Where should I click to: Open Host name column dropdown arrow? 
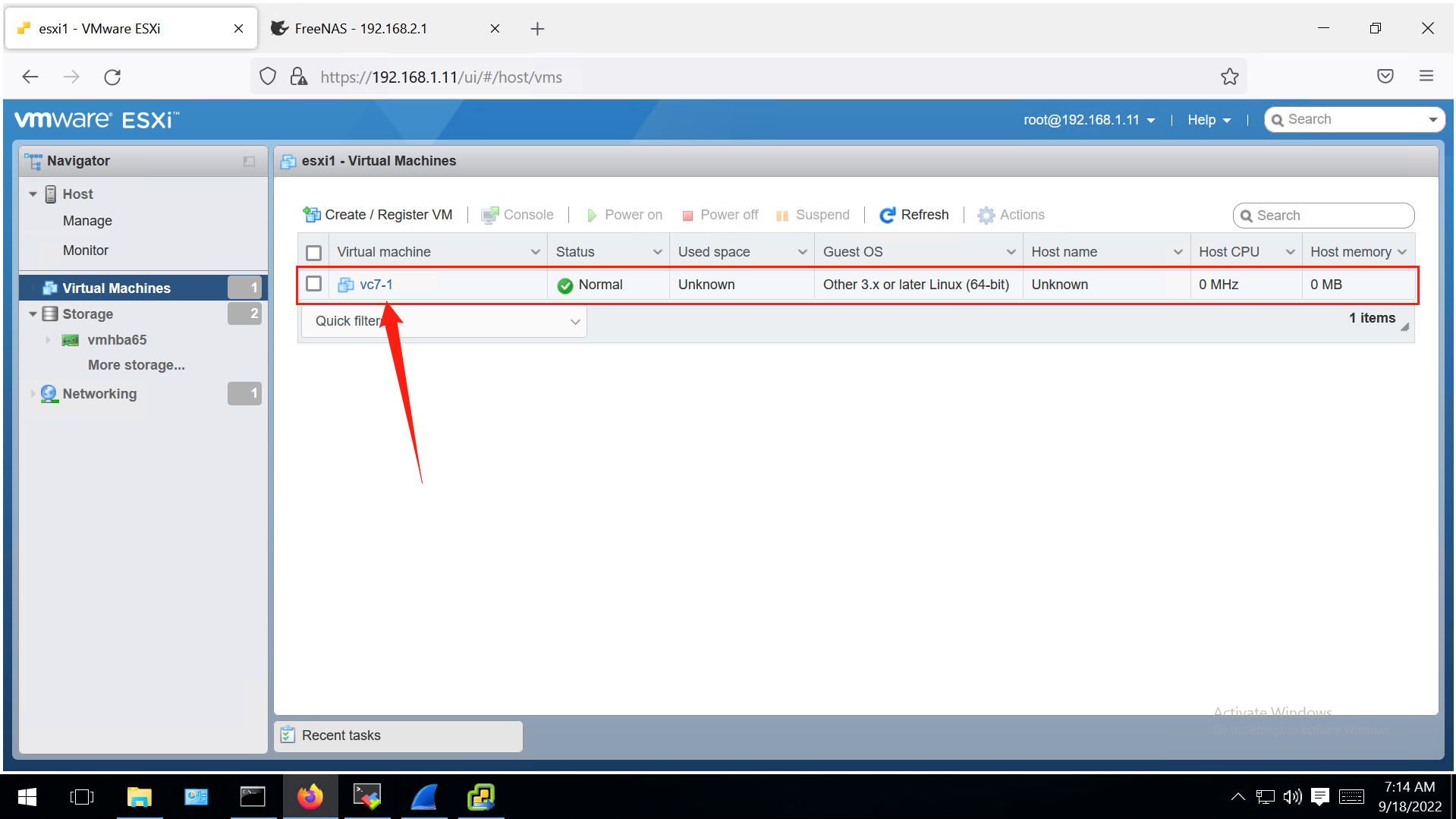coord(1178,252)
